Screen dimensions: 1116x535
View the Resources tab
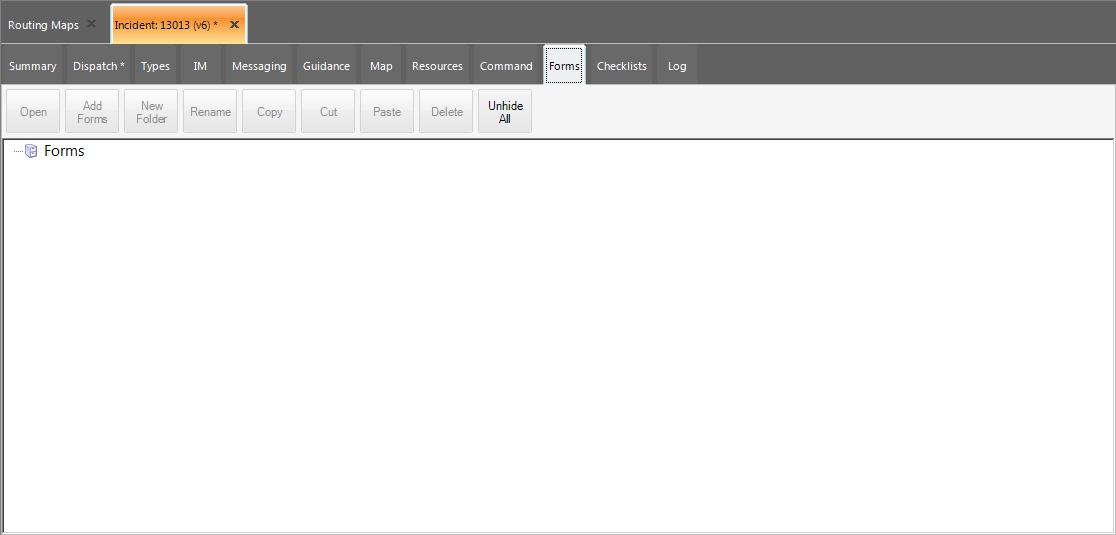tap(437, 65)
